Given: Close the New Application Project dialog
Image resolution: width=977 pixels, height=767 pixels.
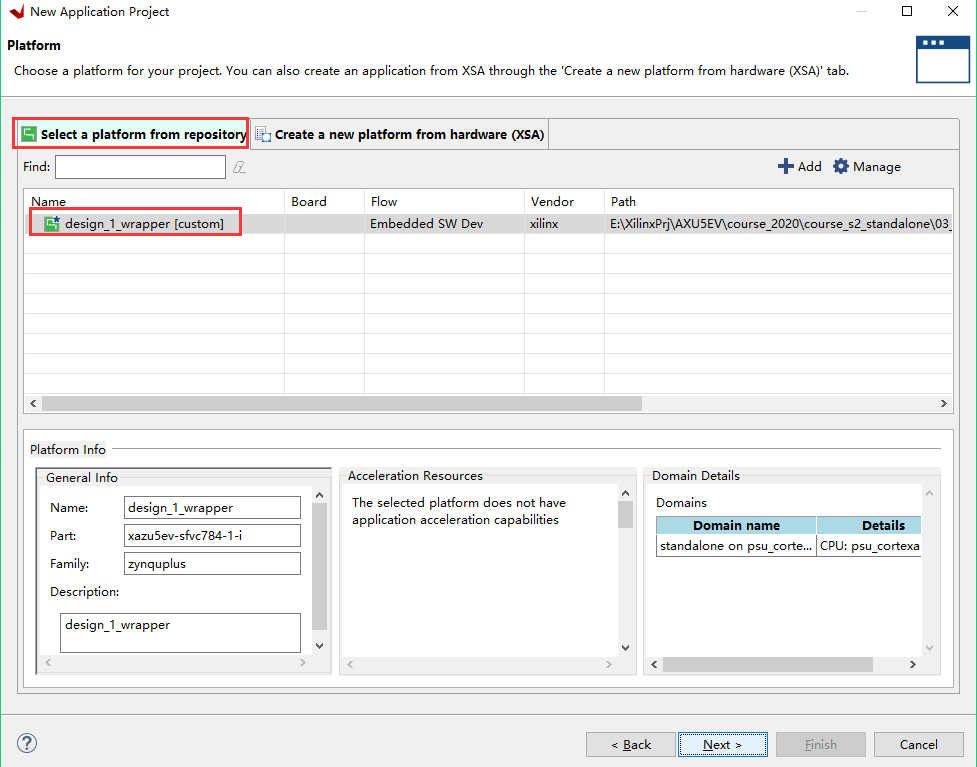Looking at the screenshot, I should pyautogui.click(x=953, y=11).
